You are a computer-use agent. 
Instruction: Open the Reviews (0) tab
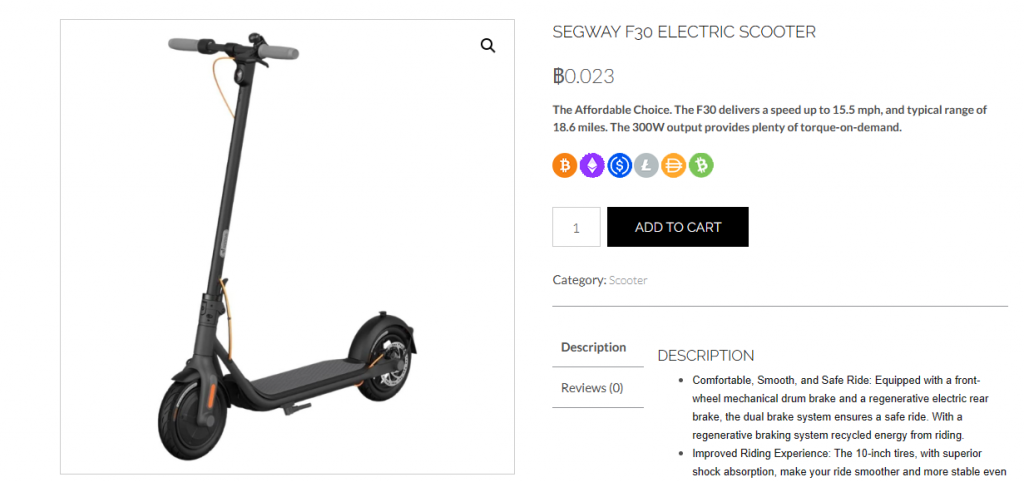592,388
